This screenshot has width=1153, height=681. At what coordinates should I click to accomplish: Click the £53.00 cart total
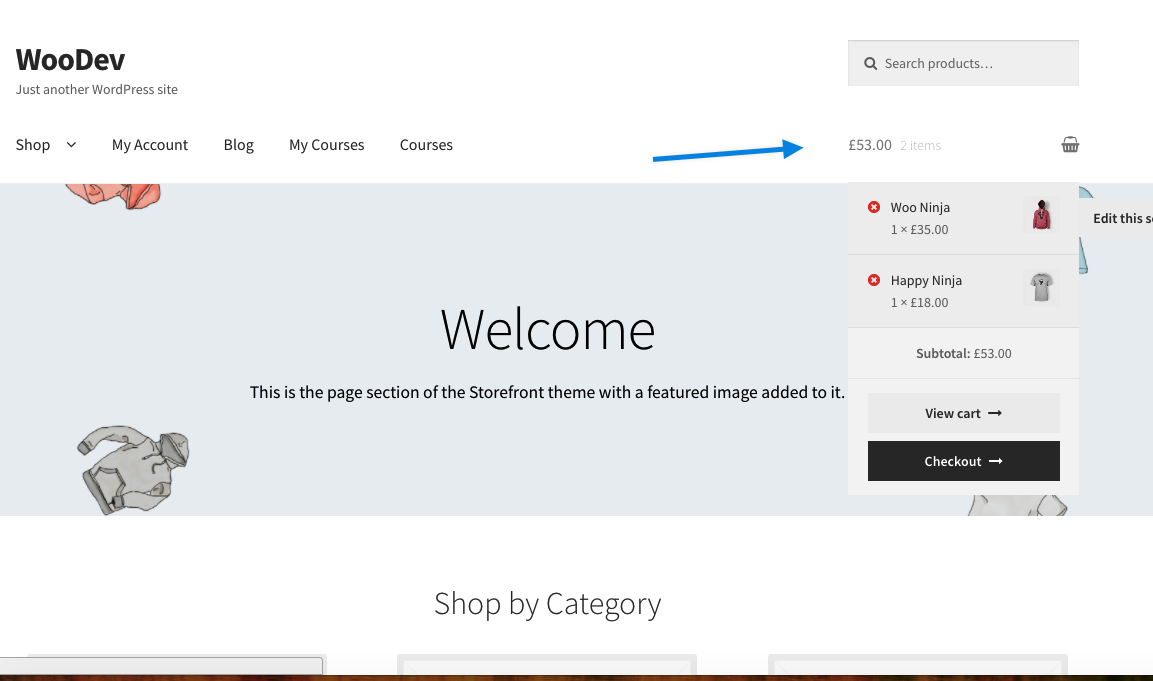tap(870, 144)
